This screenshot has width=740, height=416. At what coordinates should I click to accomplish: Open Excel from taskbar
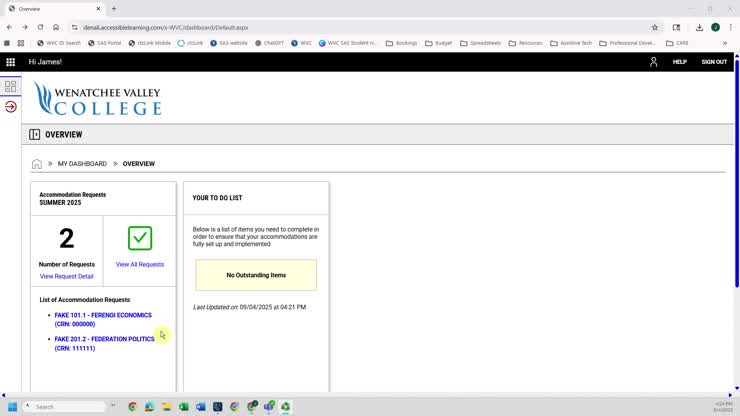tap(183, 407)
